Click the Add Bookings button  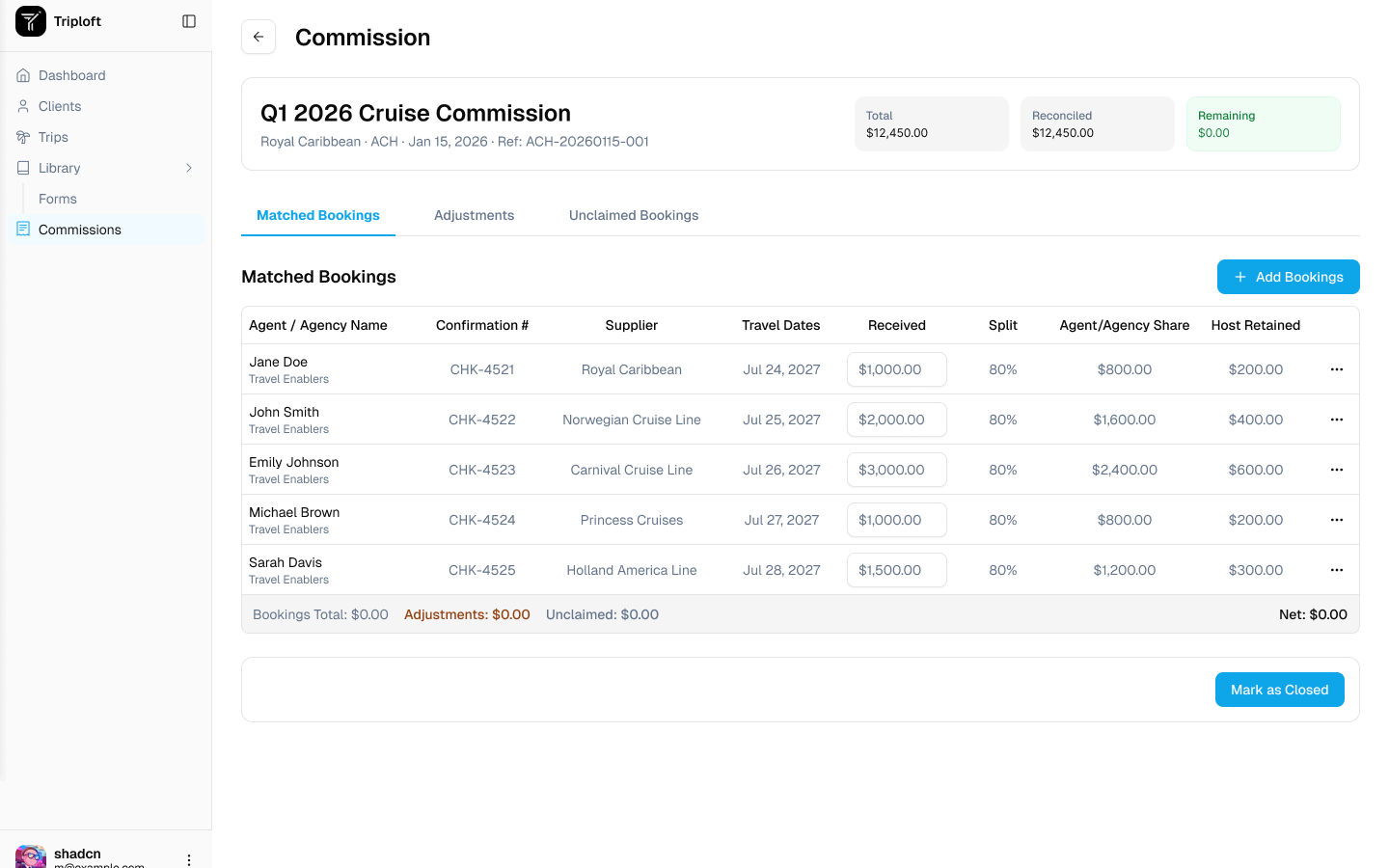point(1289,277)
